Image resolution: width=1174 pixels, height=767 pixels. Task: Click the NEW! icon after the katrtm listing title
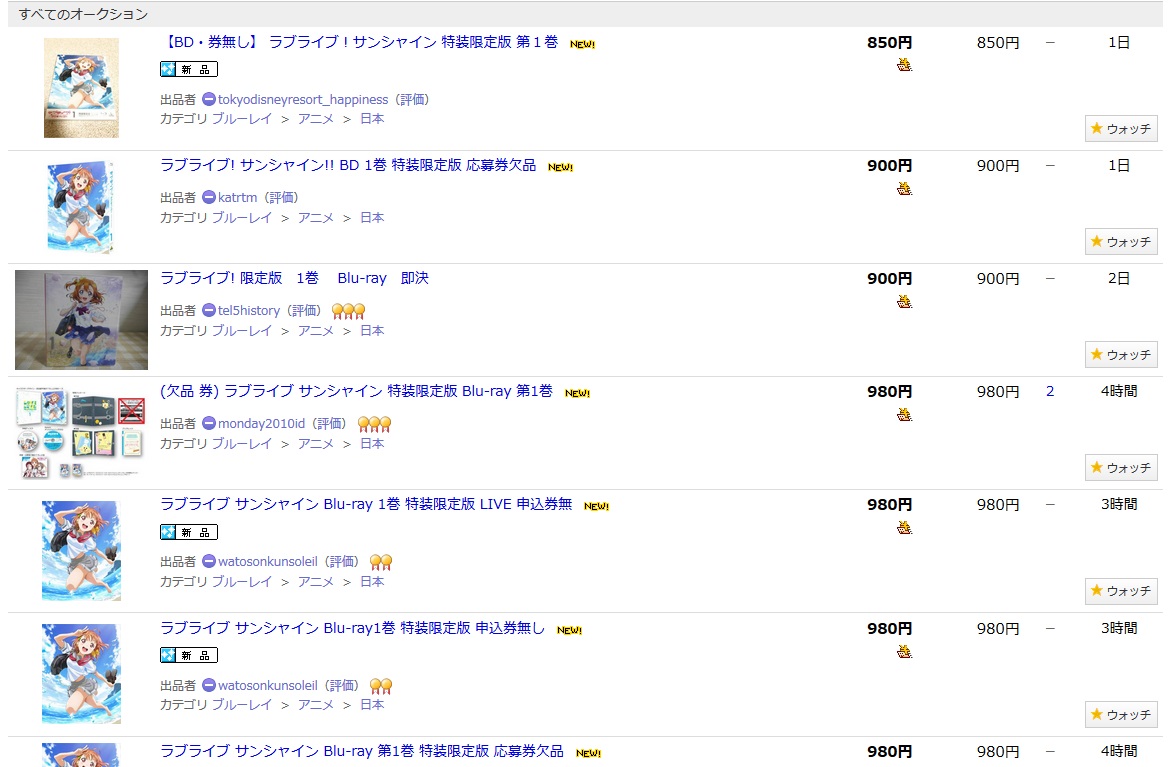coord(560,167)
